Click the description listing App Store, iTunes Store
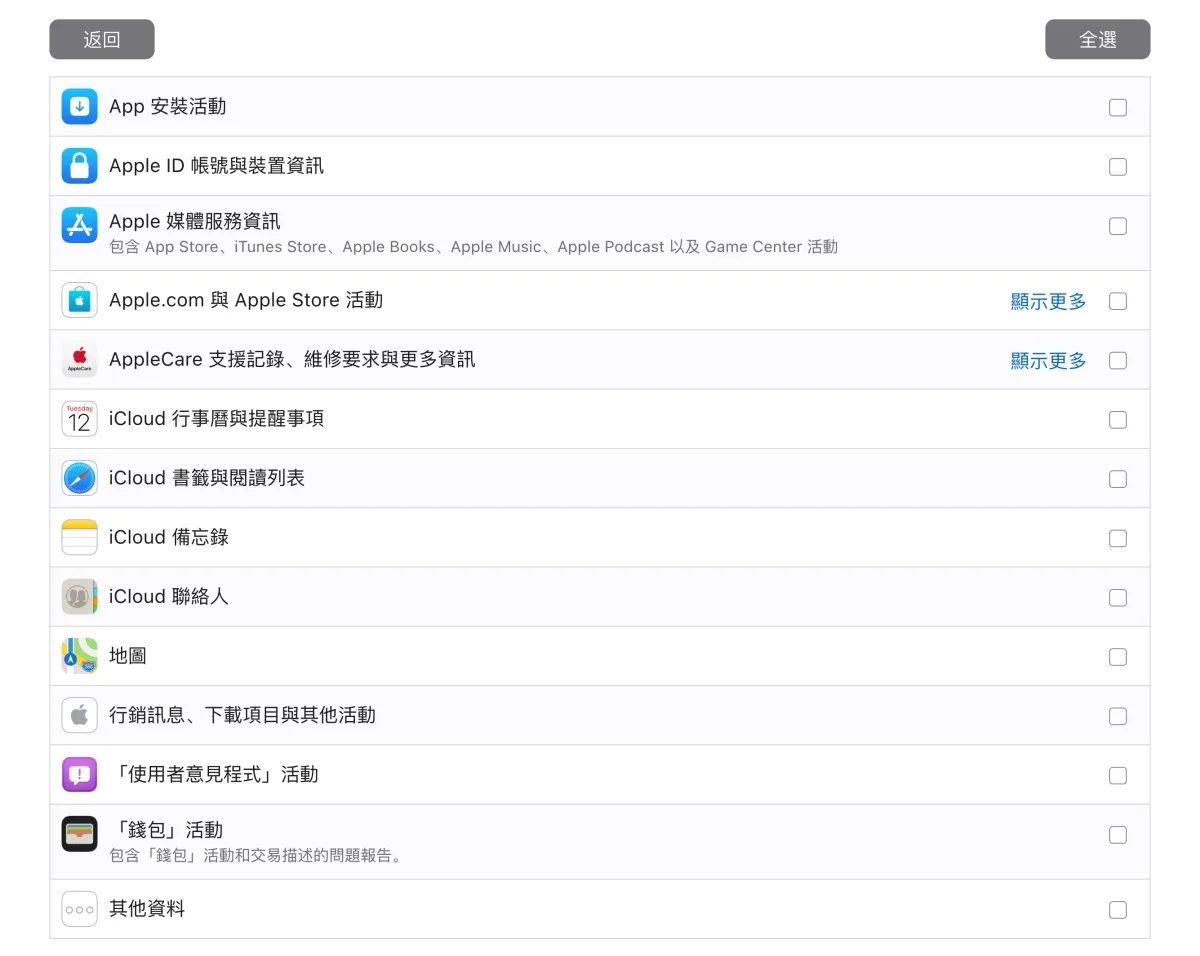 [473, 247]
